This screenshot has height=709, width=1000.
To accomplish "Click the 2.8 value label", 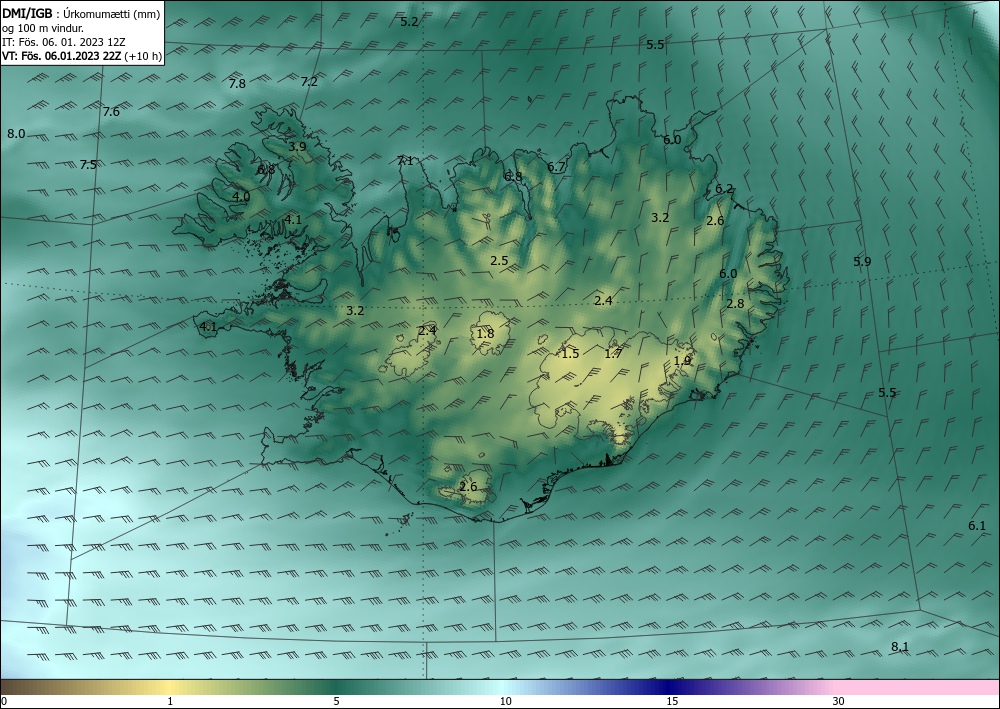I will click(735, 303).
